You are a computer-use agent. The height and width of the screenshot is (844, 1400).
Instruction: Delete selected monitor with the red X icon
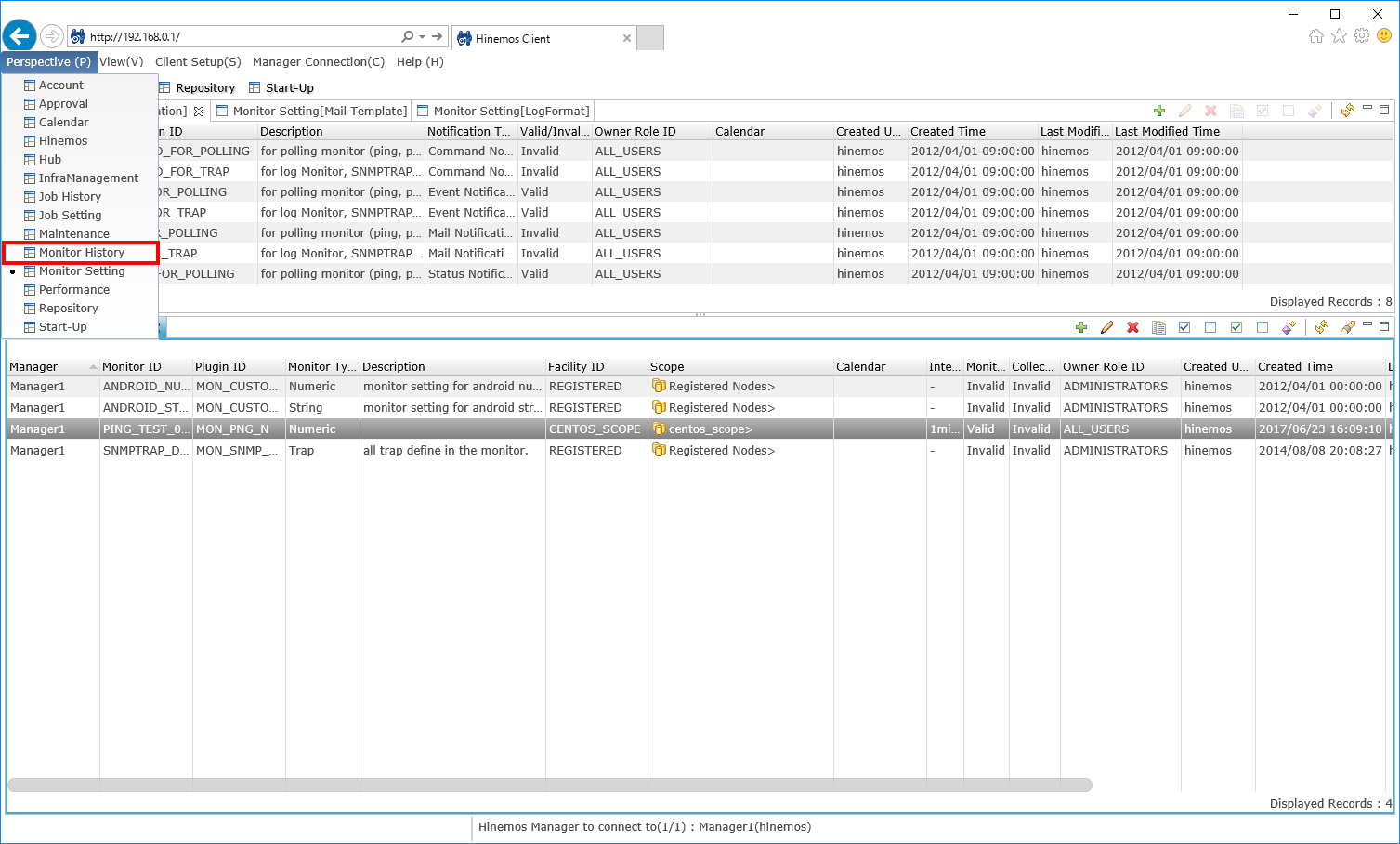[x=1132, y=327]
